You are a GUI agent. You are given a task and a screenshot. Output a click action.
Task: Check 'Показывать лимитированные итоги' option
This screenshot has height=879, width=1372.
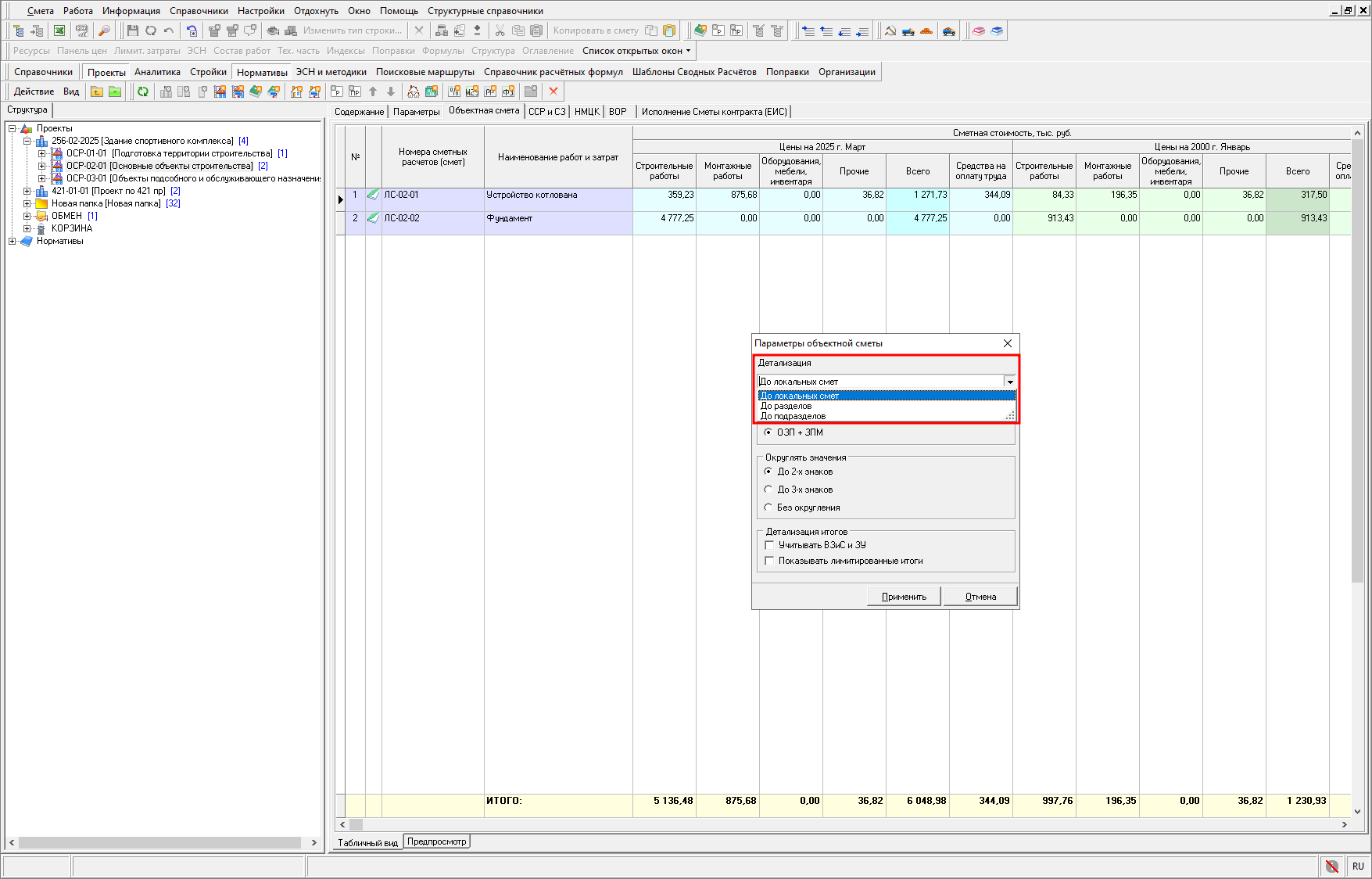769,561
